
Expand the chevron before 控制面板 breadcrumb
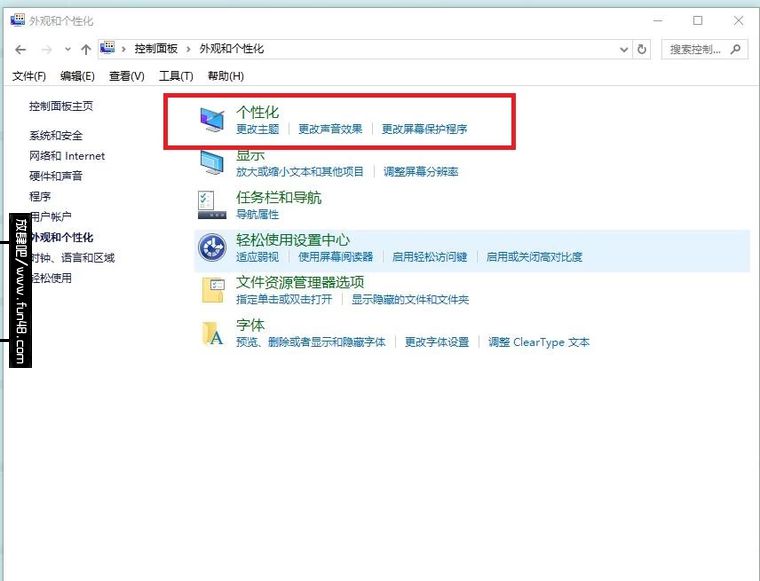124,49
